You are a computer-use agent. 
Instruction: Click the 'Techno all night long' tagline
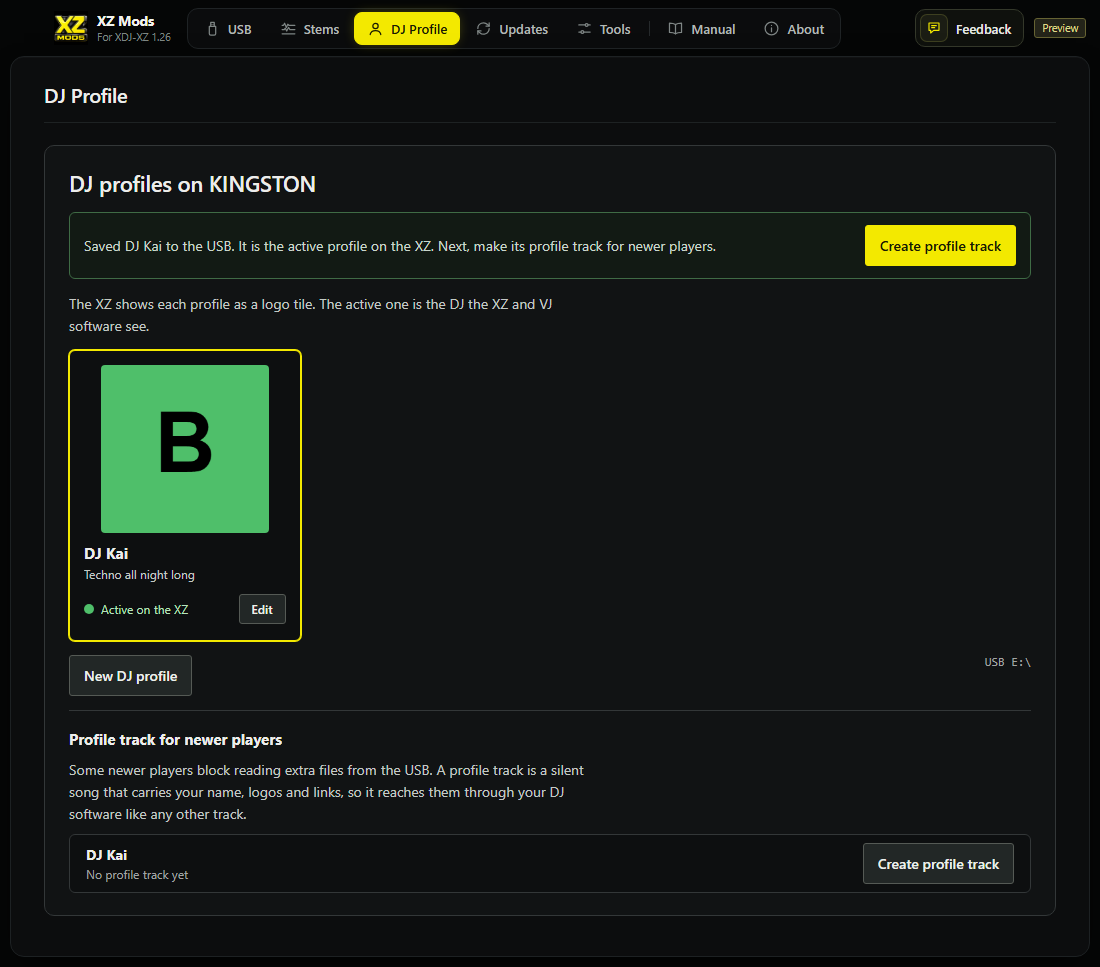coord(139,575)
